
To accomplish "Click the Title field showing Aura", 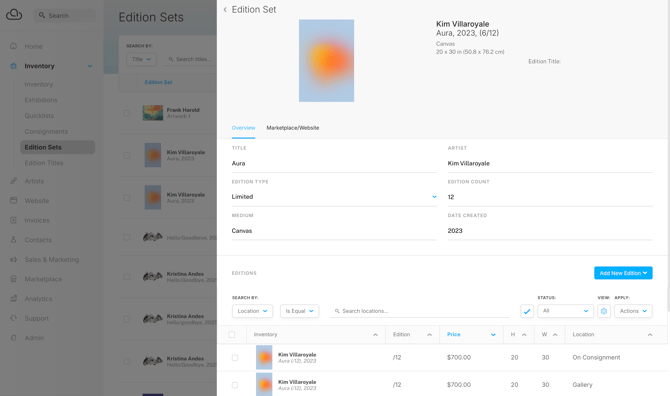I will [334, 164].
